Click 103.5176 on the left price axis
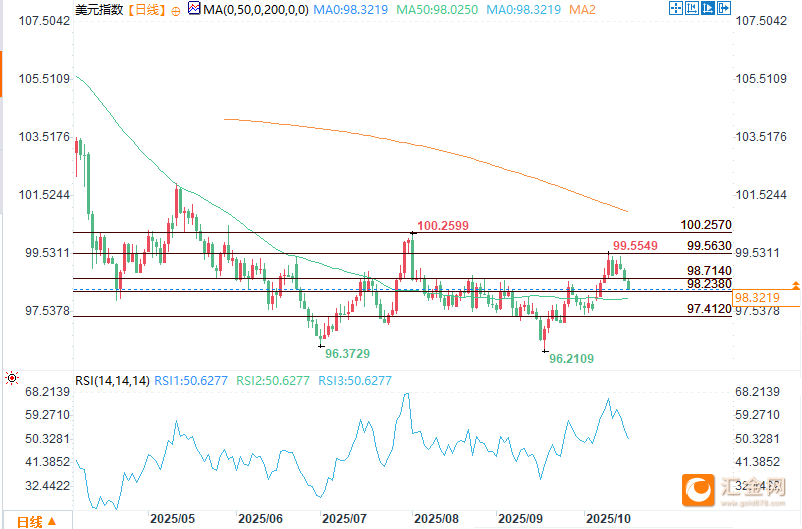This screenshot has height=529, width=802. coord(44,137)
